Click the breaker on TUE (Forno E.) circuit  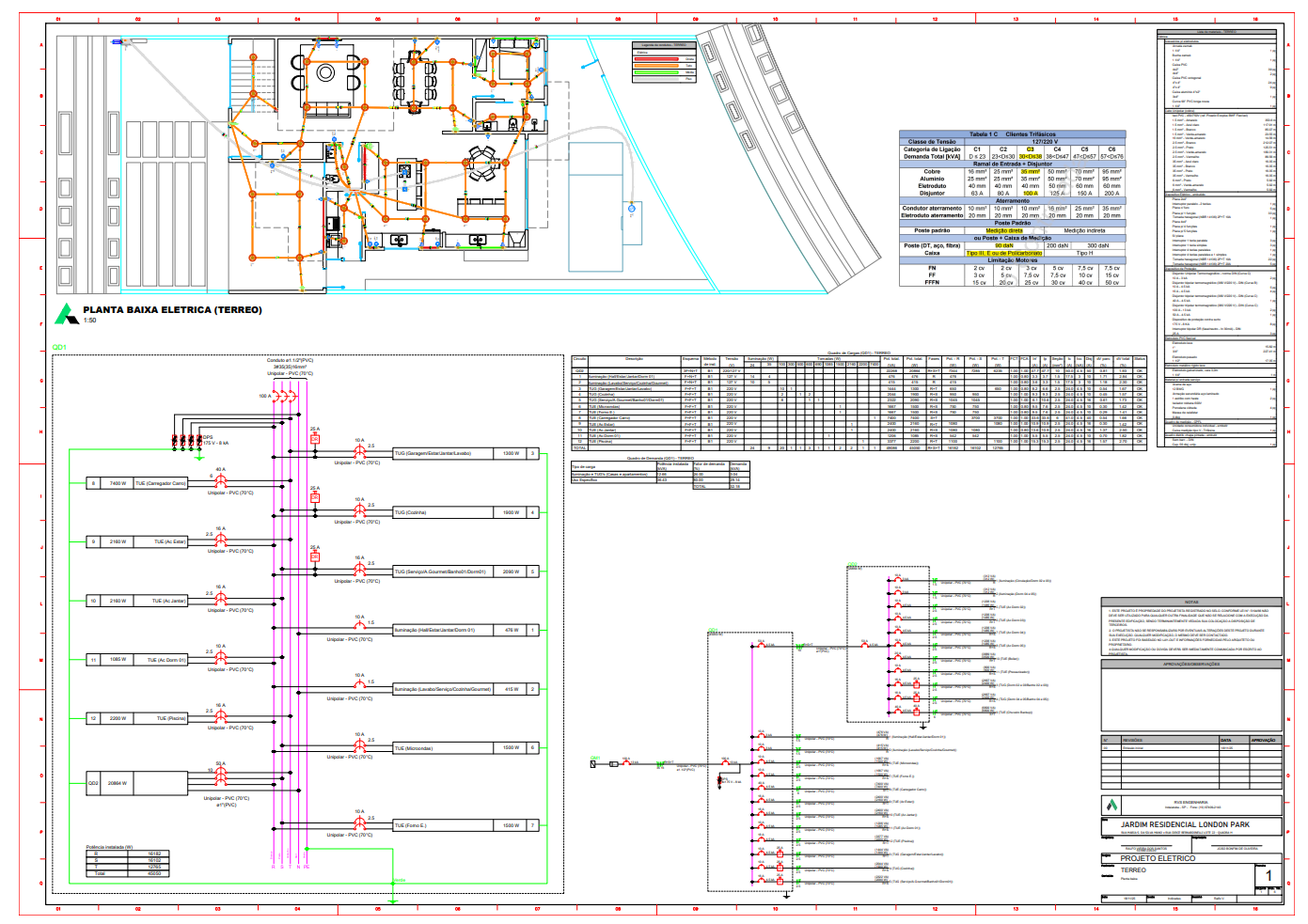359,822
